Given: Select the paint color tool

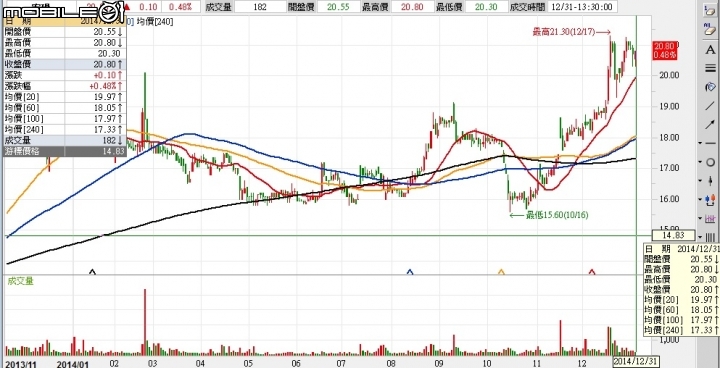Looking at the screenshot, I should point(710,86).
